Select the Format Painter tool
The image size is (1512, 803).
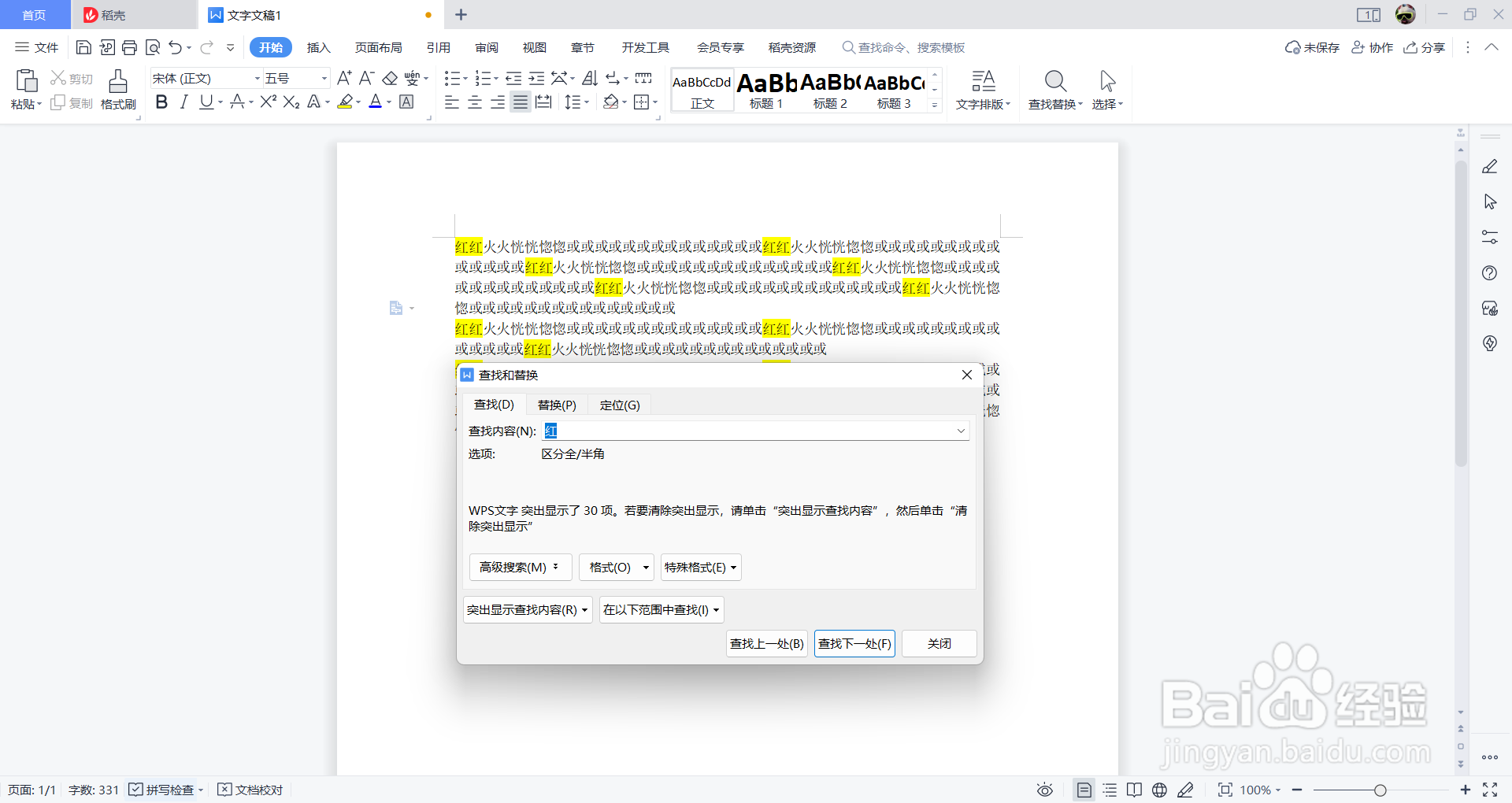click(118, 90)
